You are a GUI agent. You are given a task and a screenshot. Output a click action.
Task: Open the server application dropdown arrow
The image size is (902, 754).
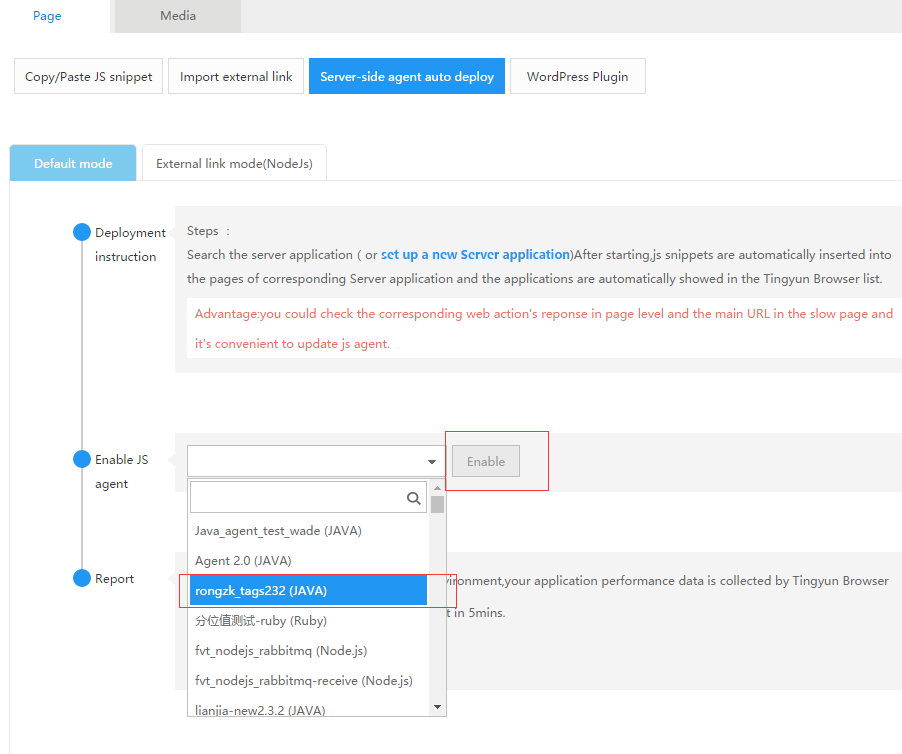coord(432,462)
